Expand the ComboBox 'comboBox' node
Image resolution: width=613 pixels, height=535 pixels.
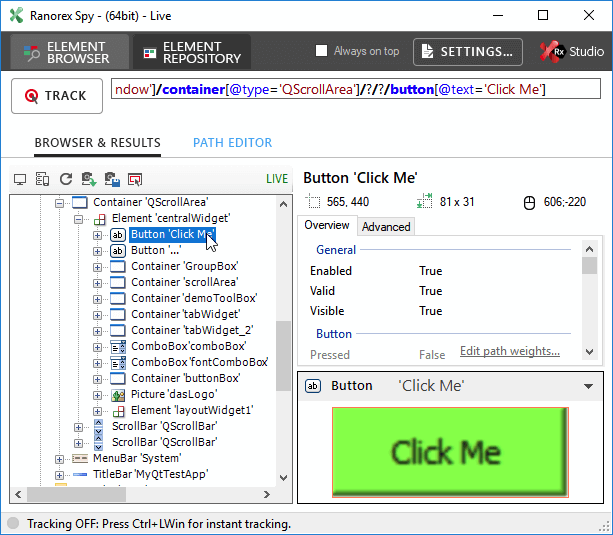coord(97,347)
